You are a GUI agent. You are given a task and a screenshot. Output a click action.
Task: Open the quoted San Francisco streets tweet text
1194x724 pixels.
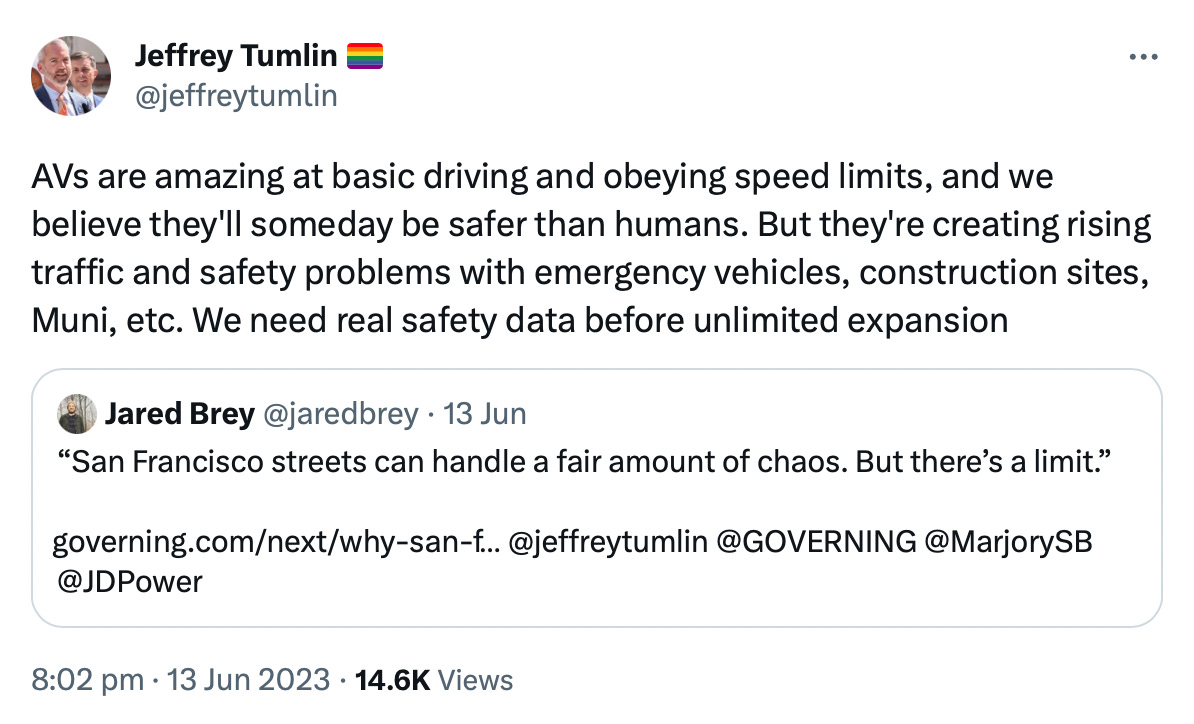(584, 461)
